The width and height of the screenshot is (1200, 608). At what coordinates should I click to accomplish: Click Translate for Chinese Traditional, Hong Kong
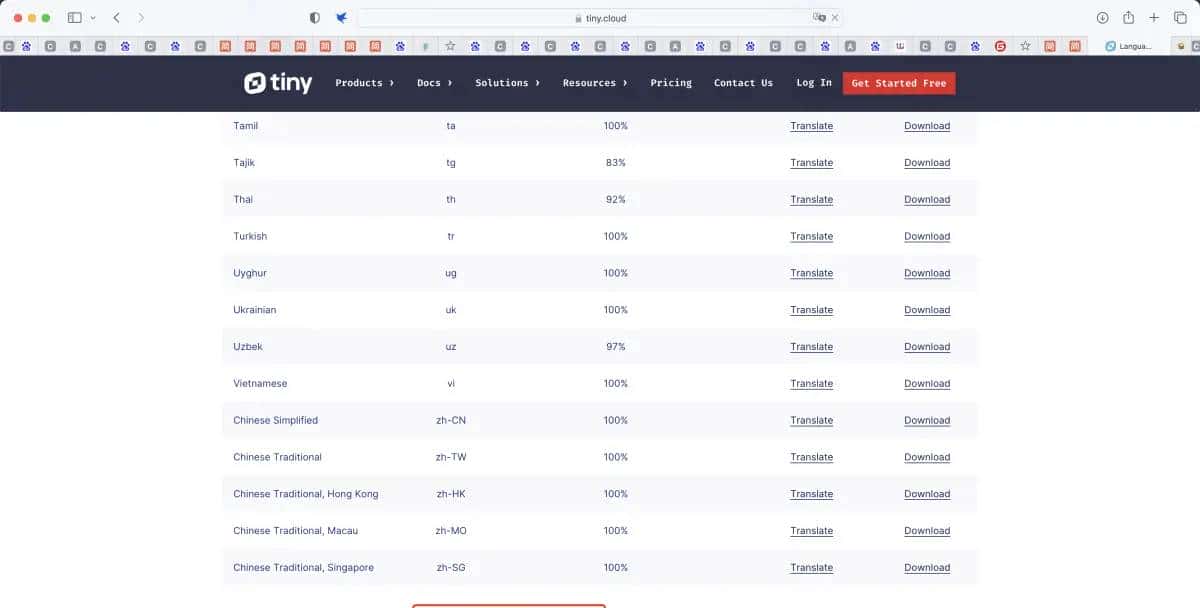tap(811, 494)
